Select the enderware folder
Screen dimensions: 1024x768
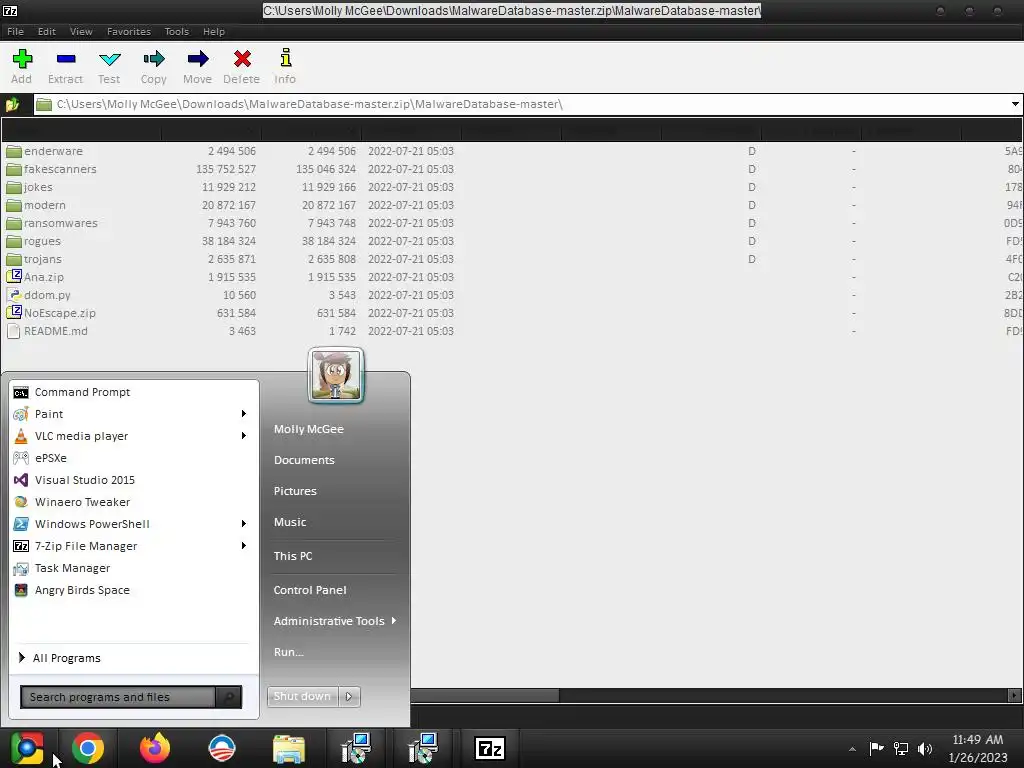(x=44, y=151)
